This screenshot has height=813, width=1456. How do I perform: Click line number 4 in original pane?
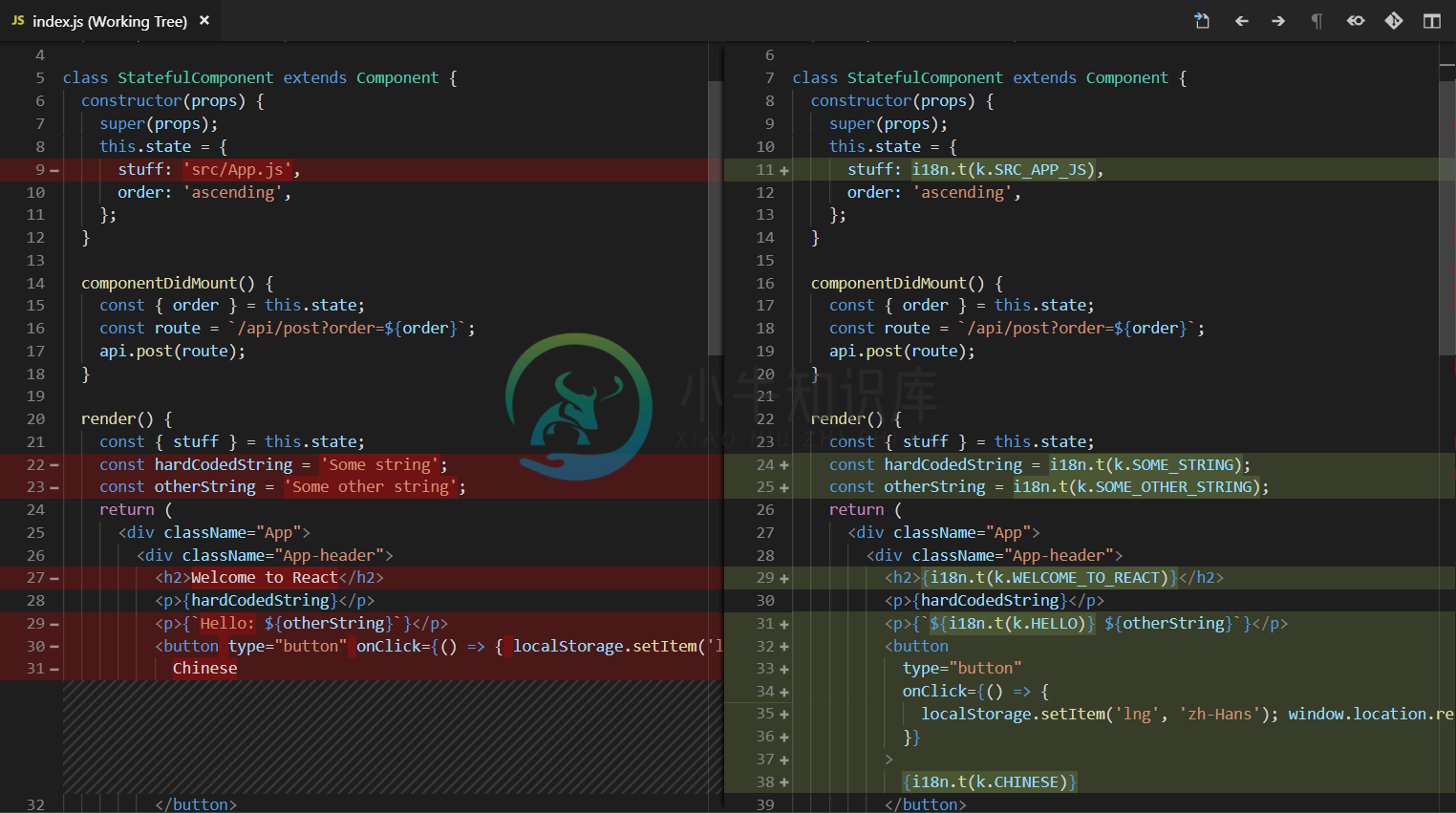(x=40, y=54)
